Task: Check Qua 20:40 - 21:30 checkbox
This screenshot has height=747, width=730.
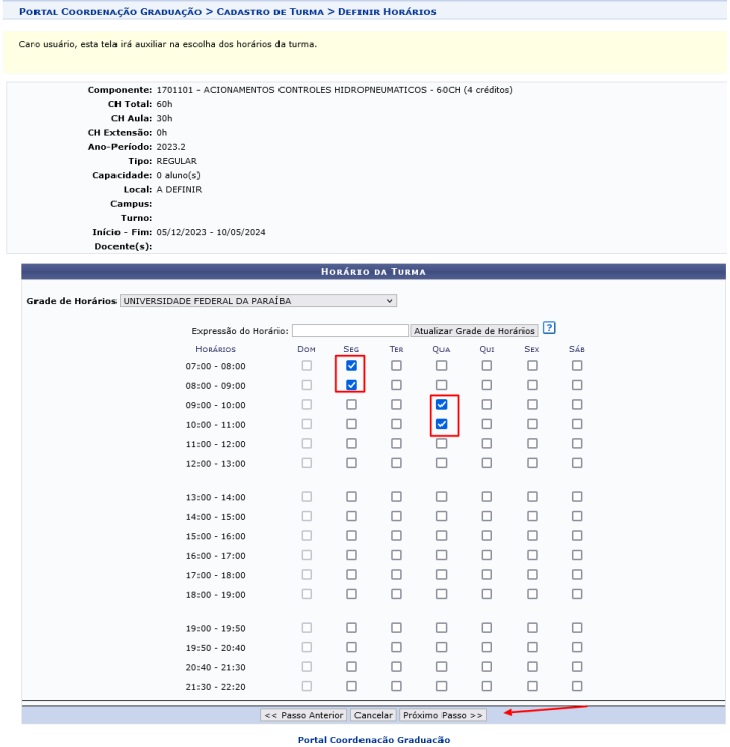Action: click(442, 667)
